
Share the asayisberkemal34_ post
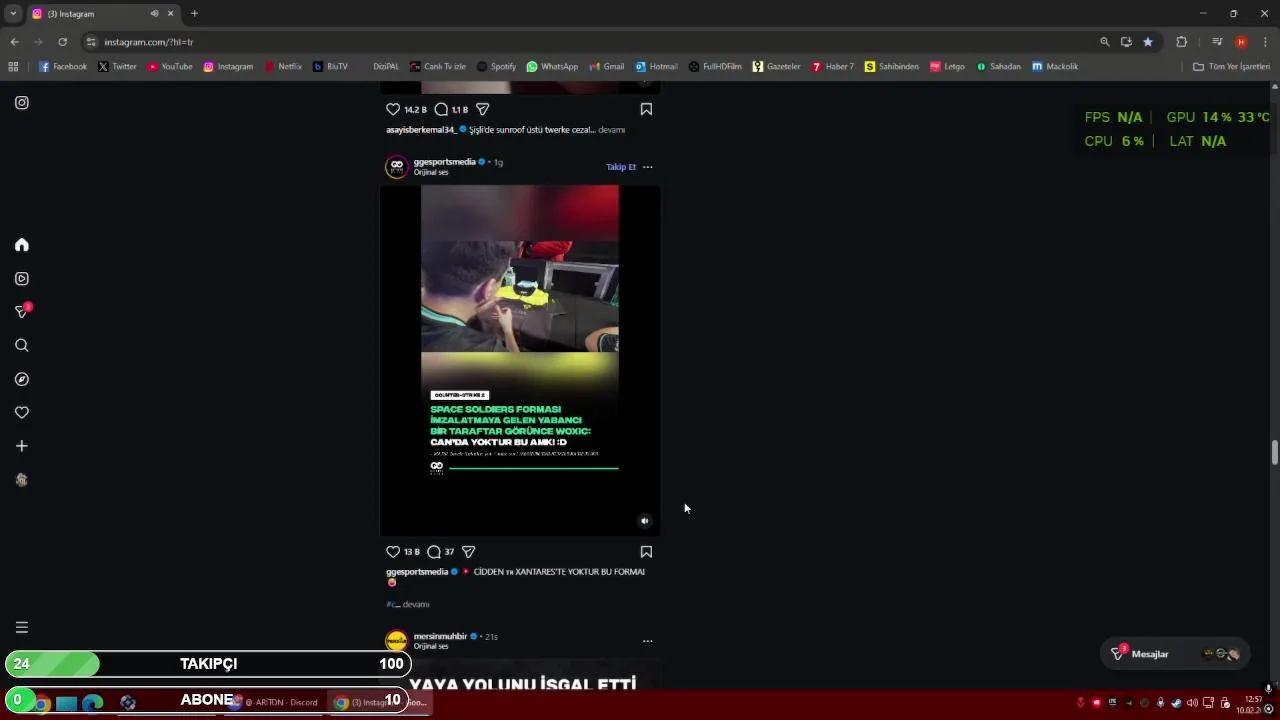[x=483, y=109]
